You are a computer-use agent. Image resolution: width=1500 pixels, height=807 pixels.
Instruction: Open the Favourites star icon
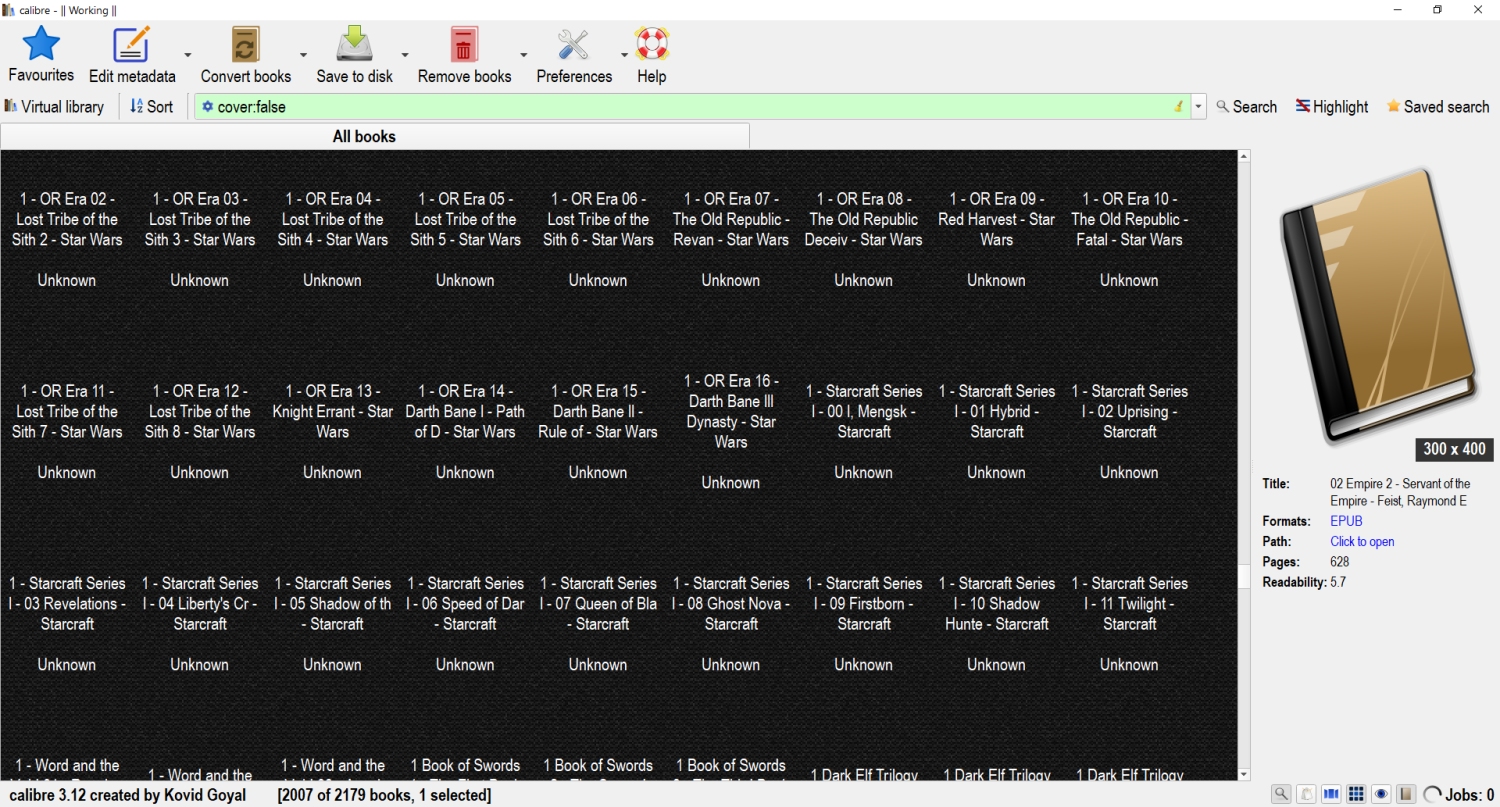pyautogui.click(x=41, y=44)
